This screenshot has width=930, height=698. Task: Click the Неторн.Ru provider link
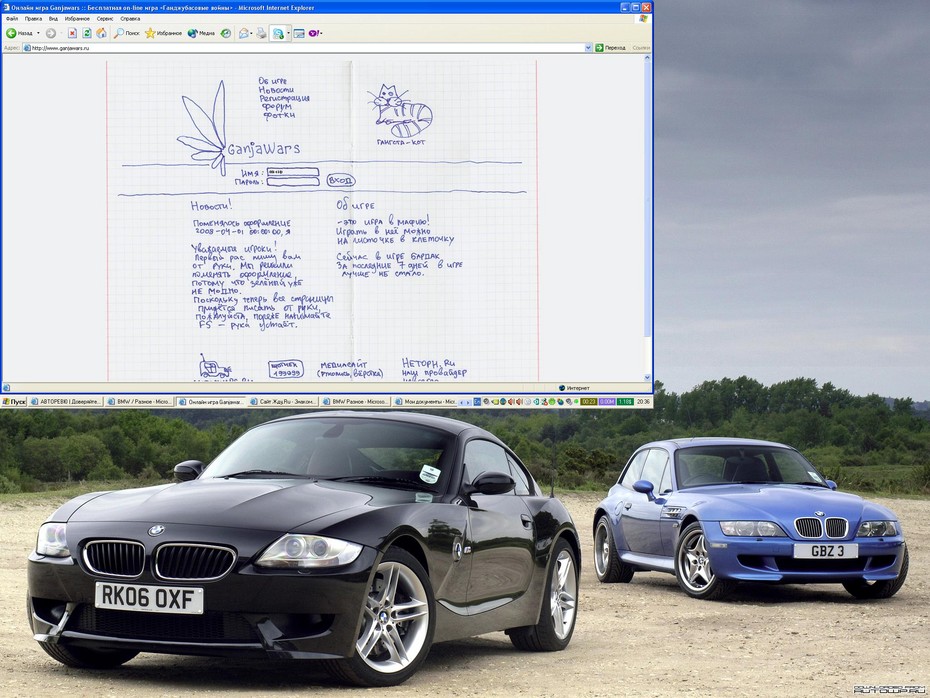click(429, 363)
